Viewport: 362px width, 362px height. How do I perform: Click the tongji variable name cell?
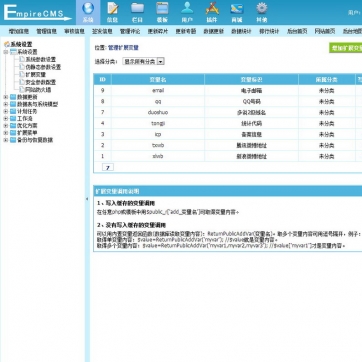coord(158,123)
